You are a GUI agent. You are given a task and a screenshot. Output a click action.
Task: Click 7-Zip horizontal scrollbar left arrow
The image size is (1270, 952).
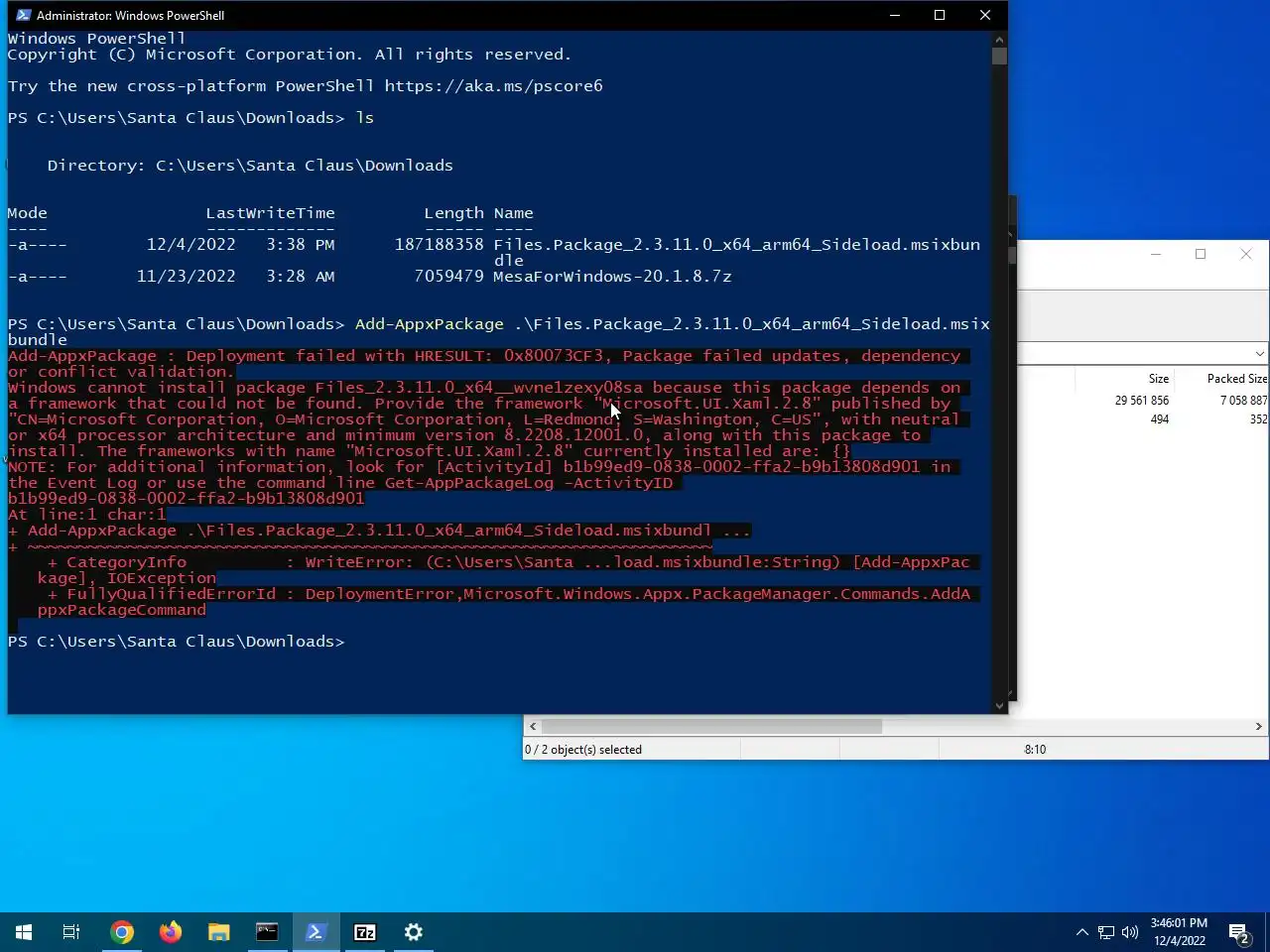pos(533,727)
